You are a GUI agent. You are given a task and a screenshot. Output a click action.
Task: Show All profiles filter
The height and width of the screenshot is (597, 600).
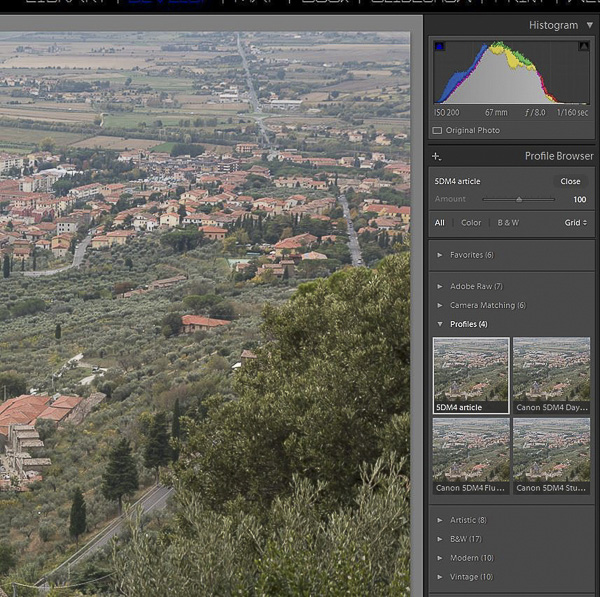click(x=440, y=223)
